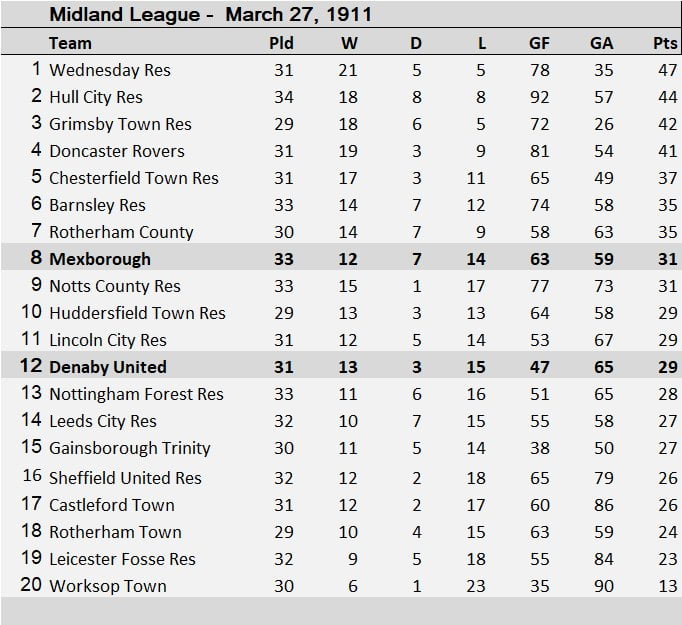
Task: Select Sheffield United Res in the table
Action: (125, 478)
